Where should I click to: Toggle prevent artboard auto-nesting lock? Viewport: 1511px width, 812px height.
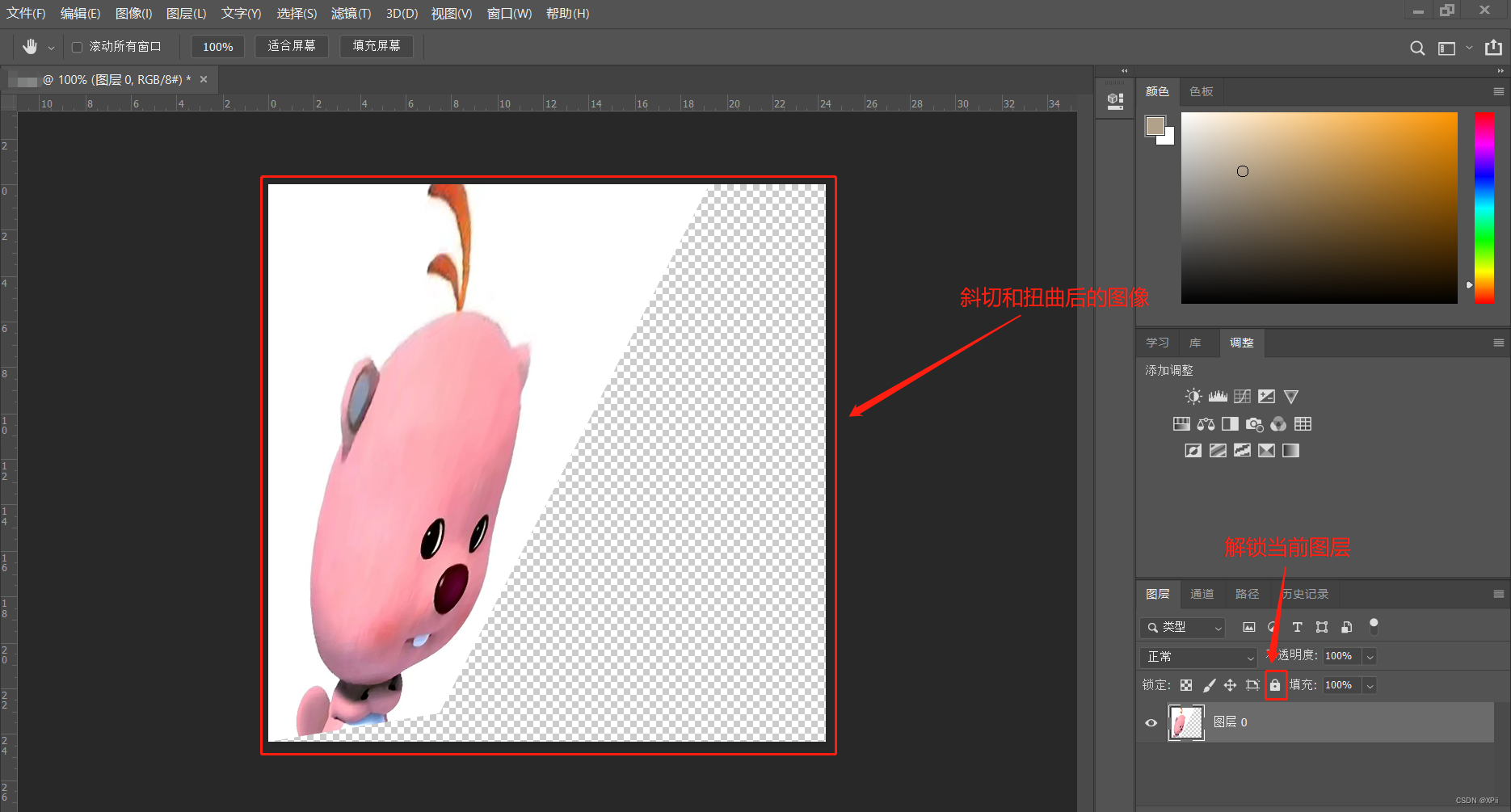pyautogui.click(x=1252, y=685)
